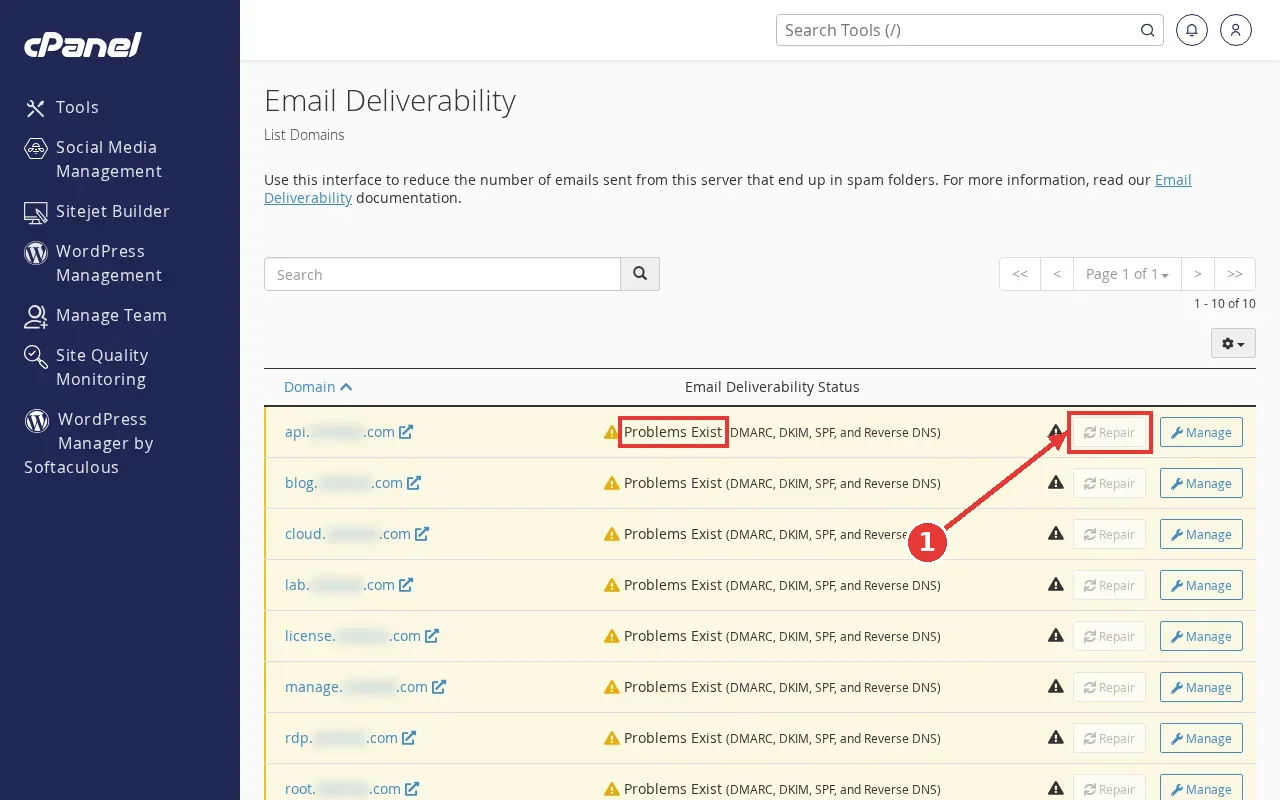The image size is (1280, 800).
Task: Click Repair for the blog domain
Action: click(1110, 483)
